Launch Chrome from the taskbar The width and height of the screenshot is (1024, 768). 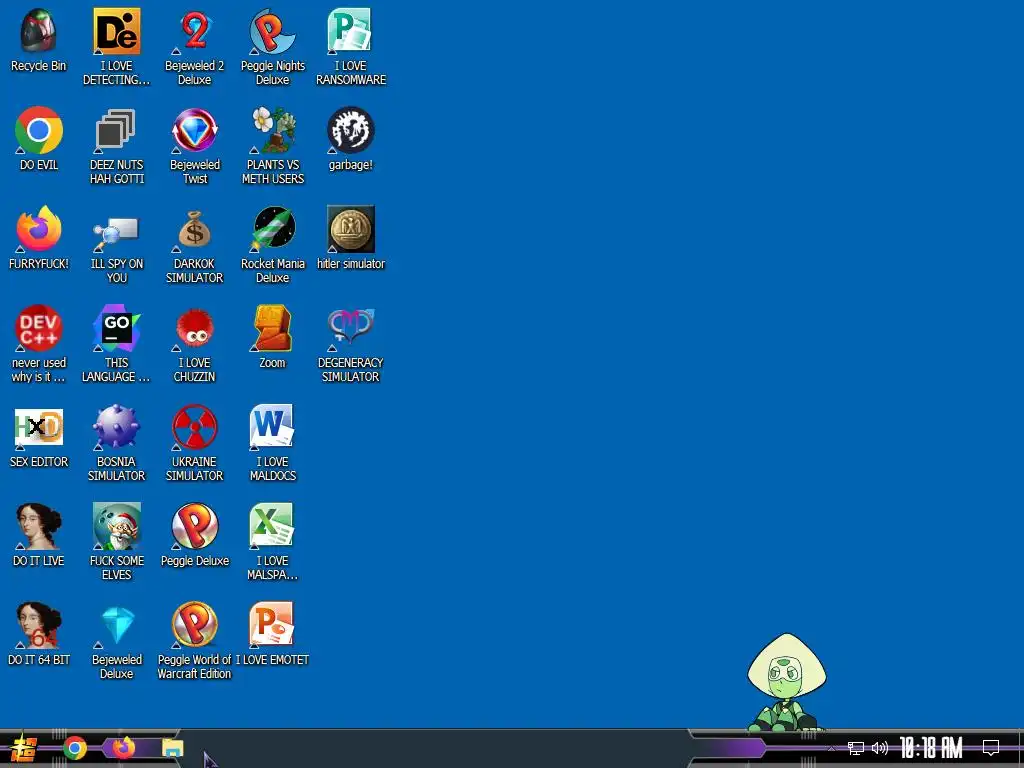(74, 748)
